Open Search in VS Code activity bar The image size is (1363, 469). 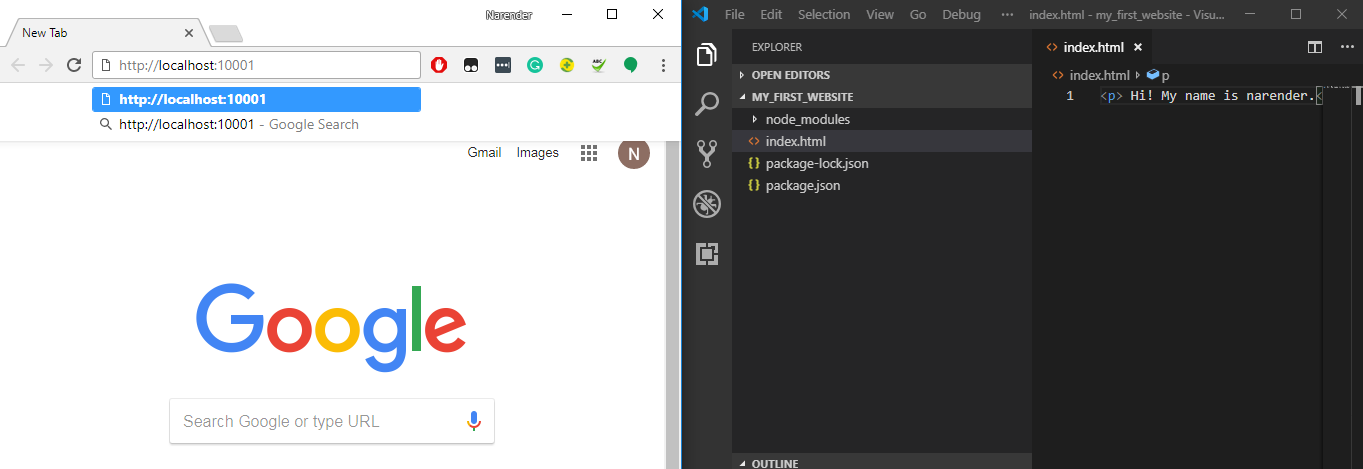tap(707, 103)
